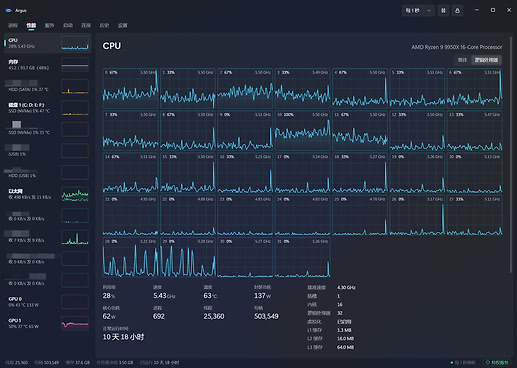Click logical processor 28 graph
Screen dimensions: 517x368
(x=130, y=258)
